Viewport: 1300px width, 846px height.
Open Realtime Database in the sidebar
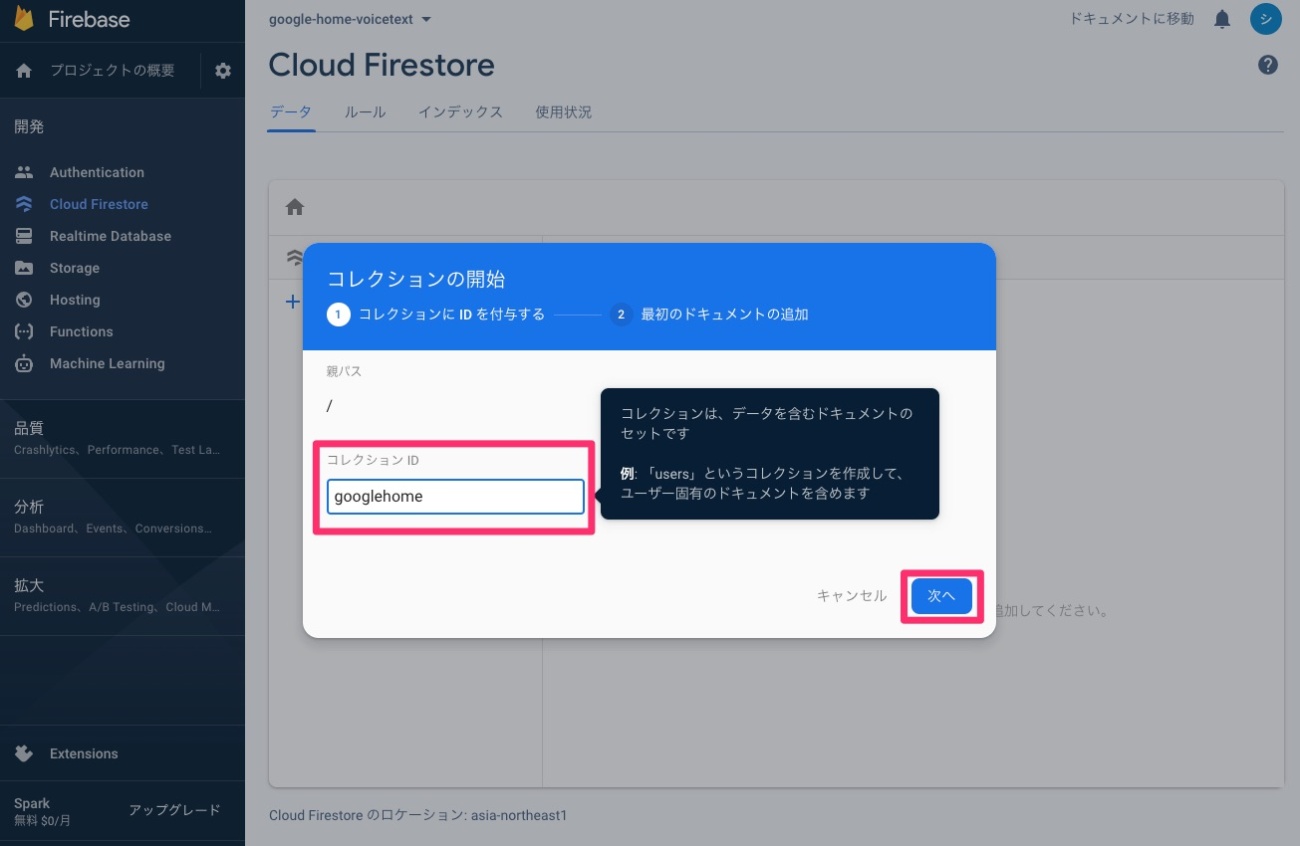(x=110, y=236)
